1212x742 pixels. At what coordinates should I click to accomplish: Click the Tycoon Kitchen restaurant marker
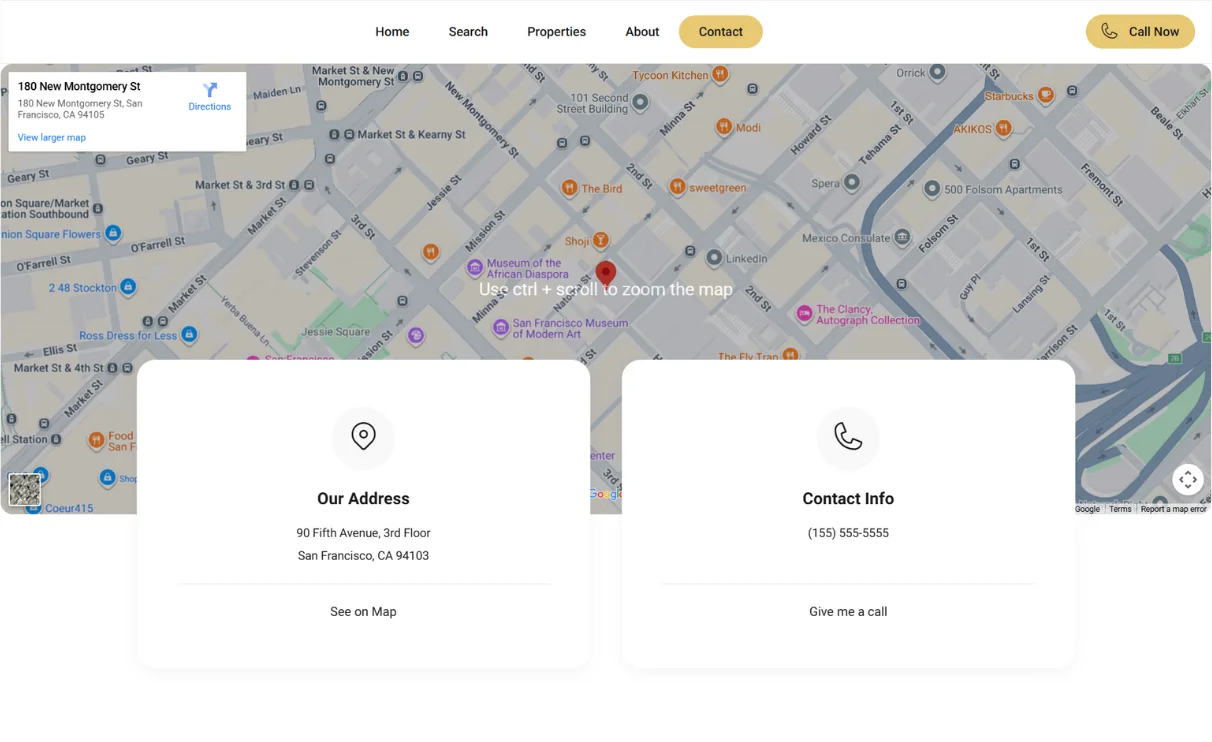(719, 75)
